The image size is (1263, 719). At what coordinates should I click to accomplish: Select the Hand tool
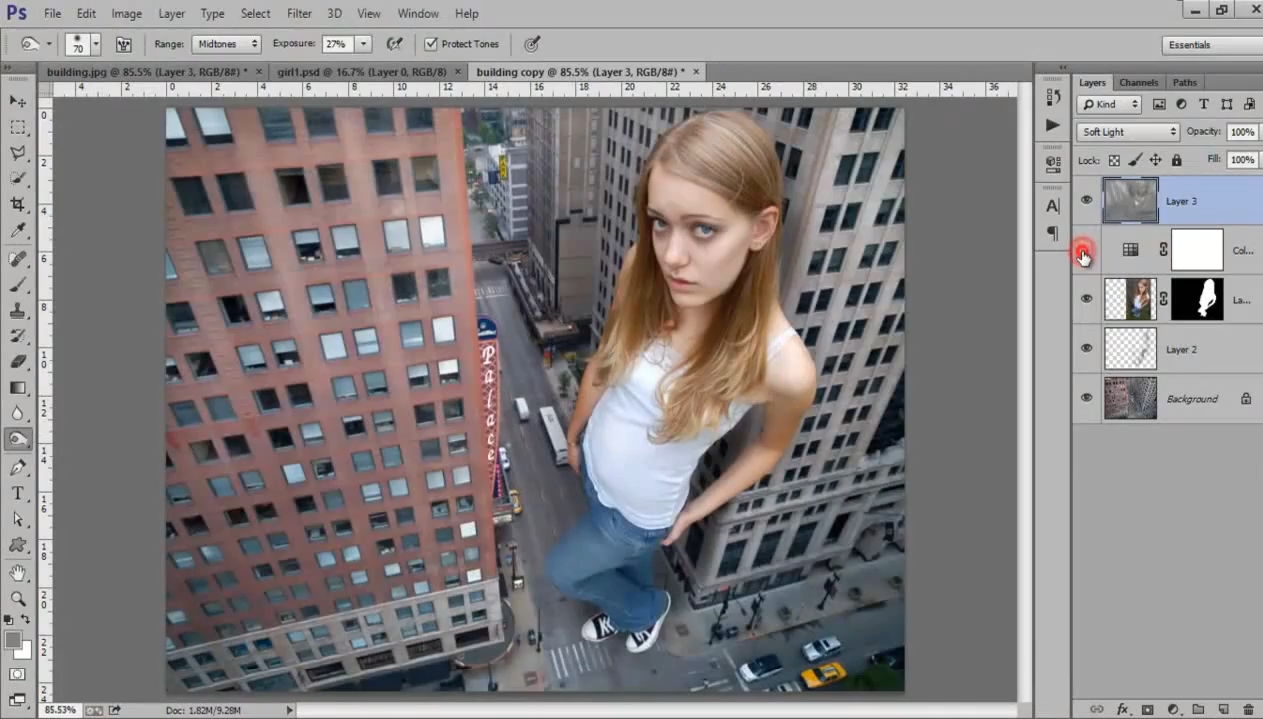(x=18, y=572)
